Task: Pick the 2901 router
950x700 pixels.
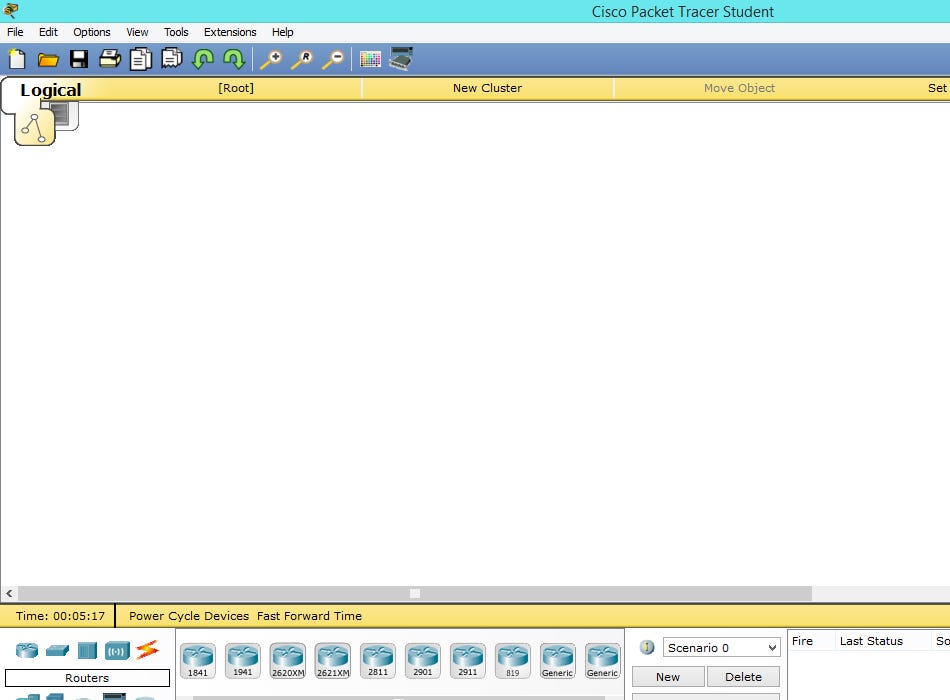Action: click(422, 661)
